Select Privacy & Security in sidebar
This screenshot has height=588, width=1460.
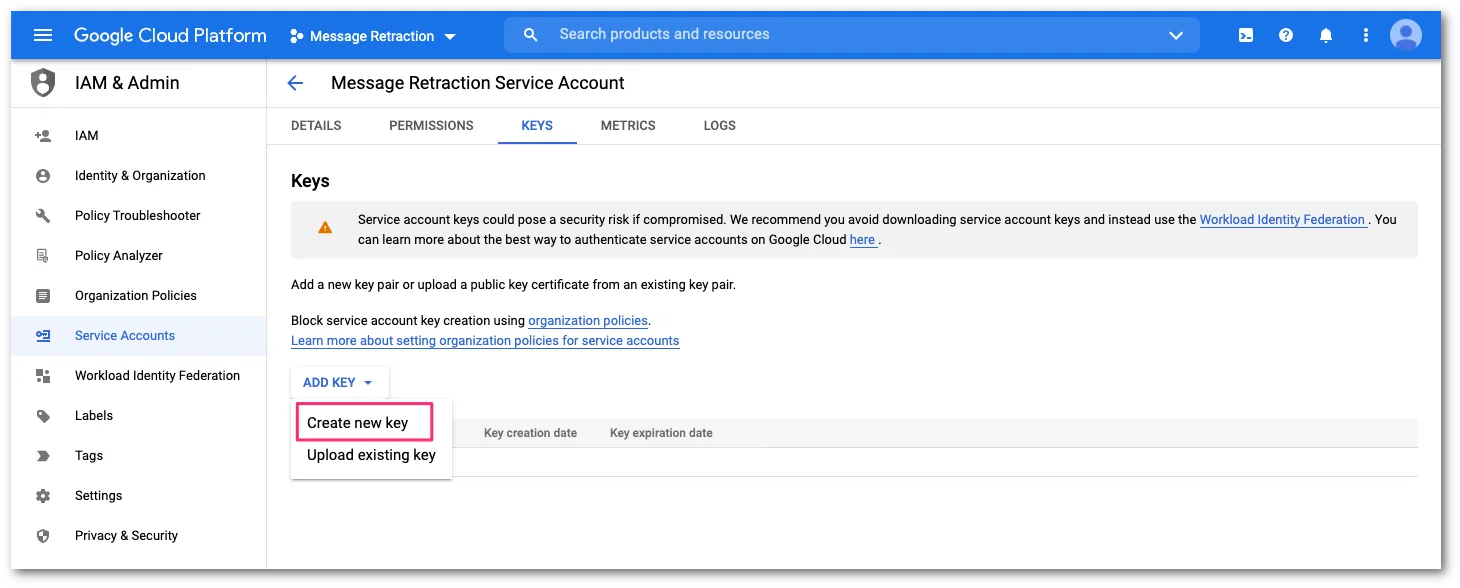(126, 536)
